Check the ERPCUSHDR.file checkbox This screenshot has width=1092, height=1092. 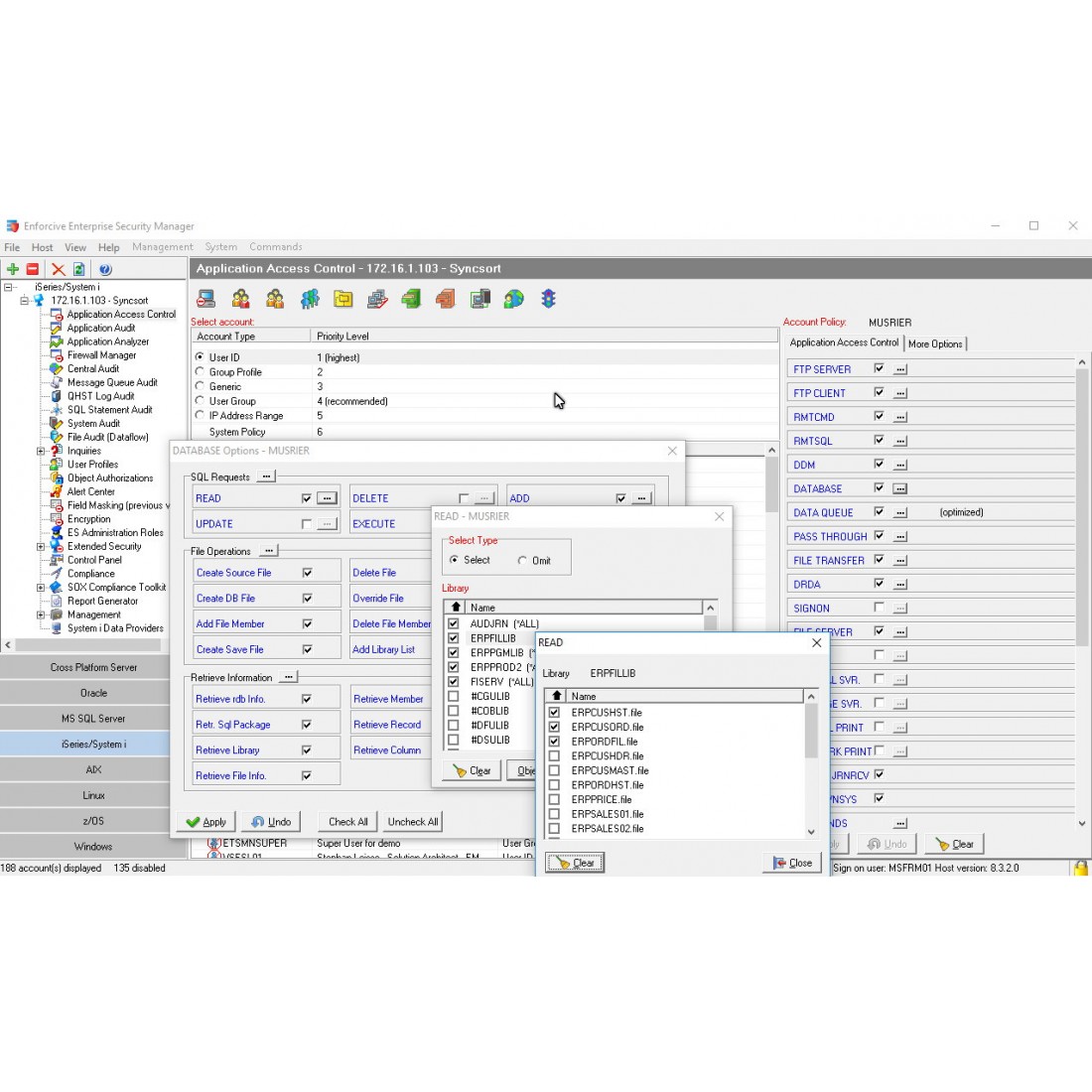tap(554, 755)
